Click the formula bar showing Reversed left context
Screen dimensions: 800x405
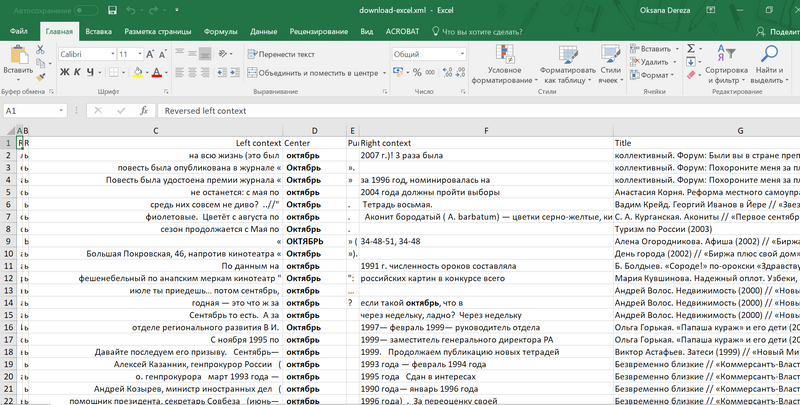479,111
